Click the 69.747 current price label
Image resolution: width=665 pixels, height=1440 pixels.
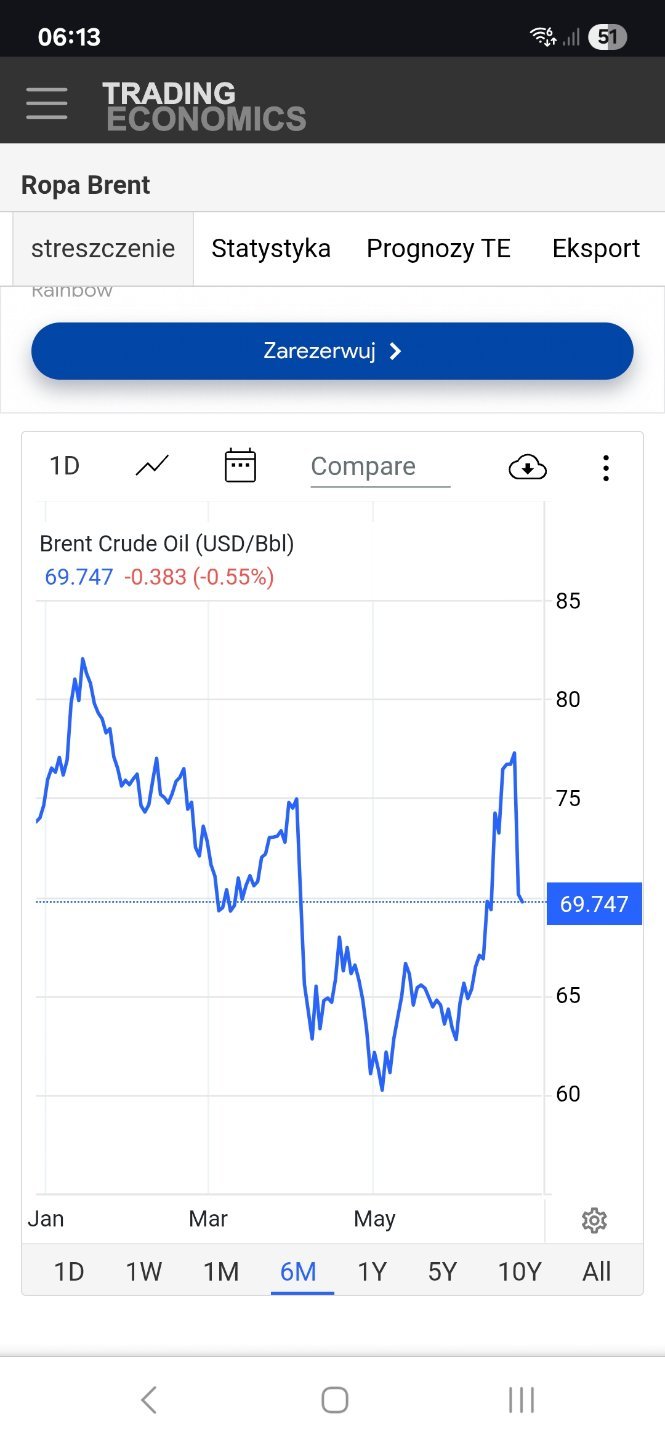594,904
